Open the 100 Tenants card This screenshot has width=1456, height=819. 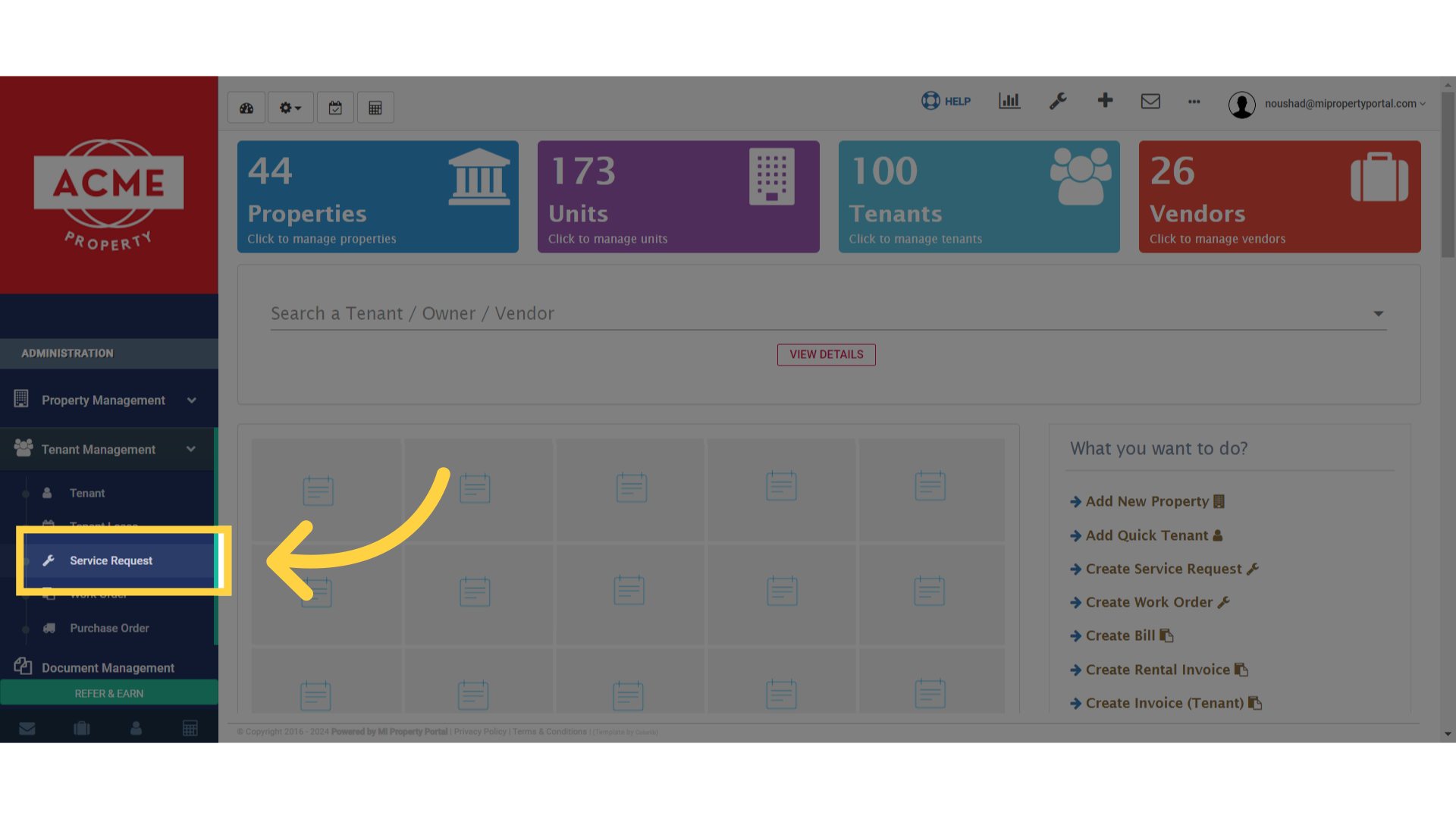click(979, 196)
